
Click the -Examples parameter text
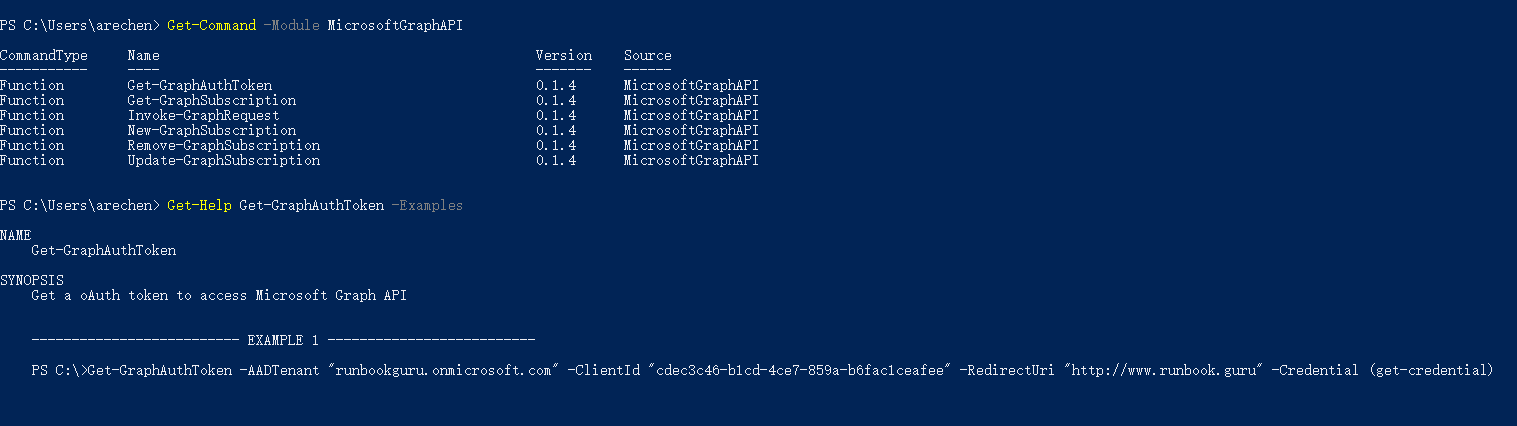tap(427, 205)
